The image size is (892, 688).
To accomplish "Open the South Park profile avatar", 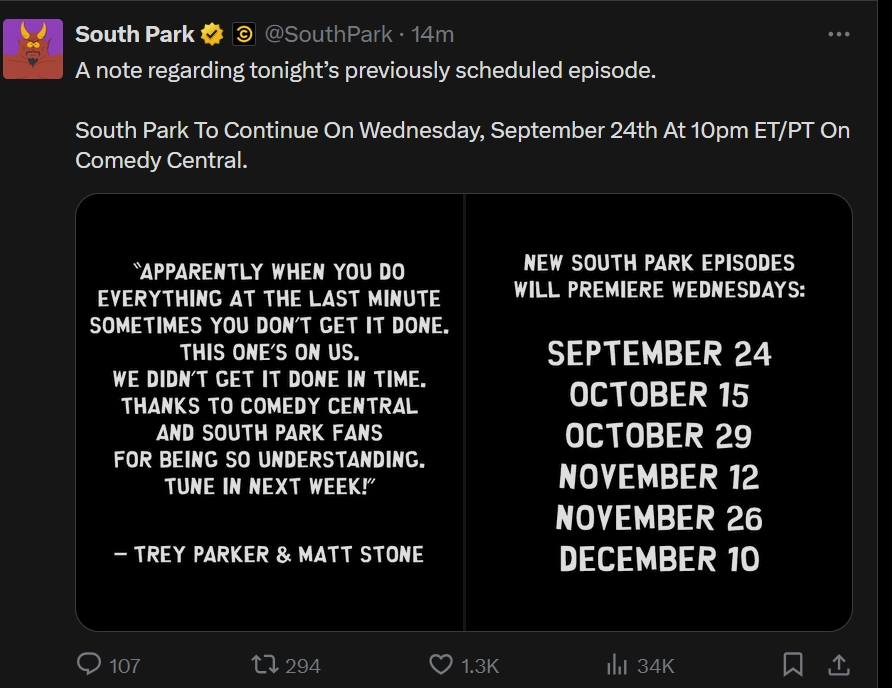I will click(33, 49).
